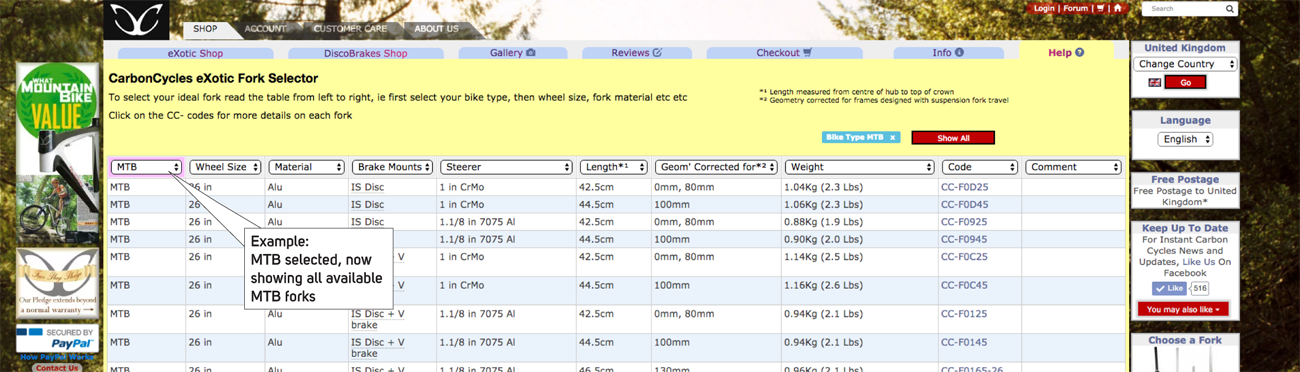Remove the Bike Type MTB filter tag

click(892, 137)
